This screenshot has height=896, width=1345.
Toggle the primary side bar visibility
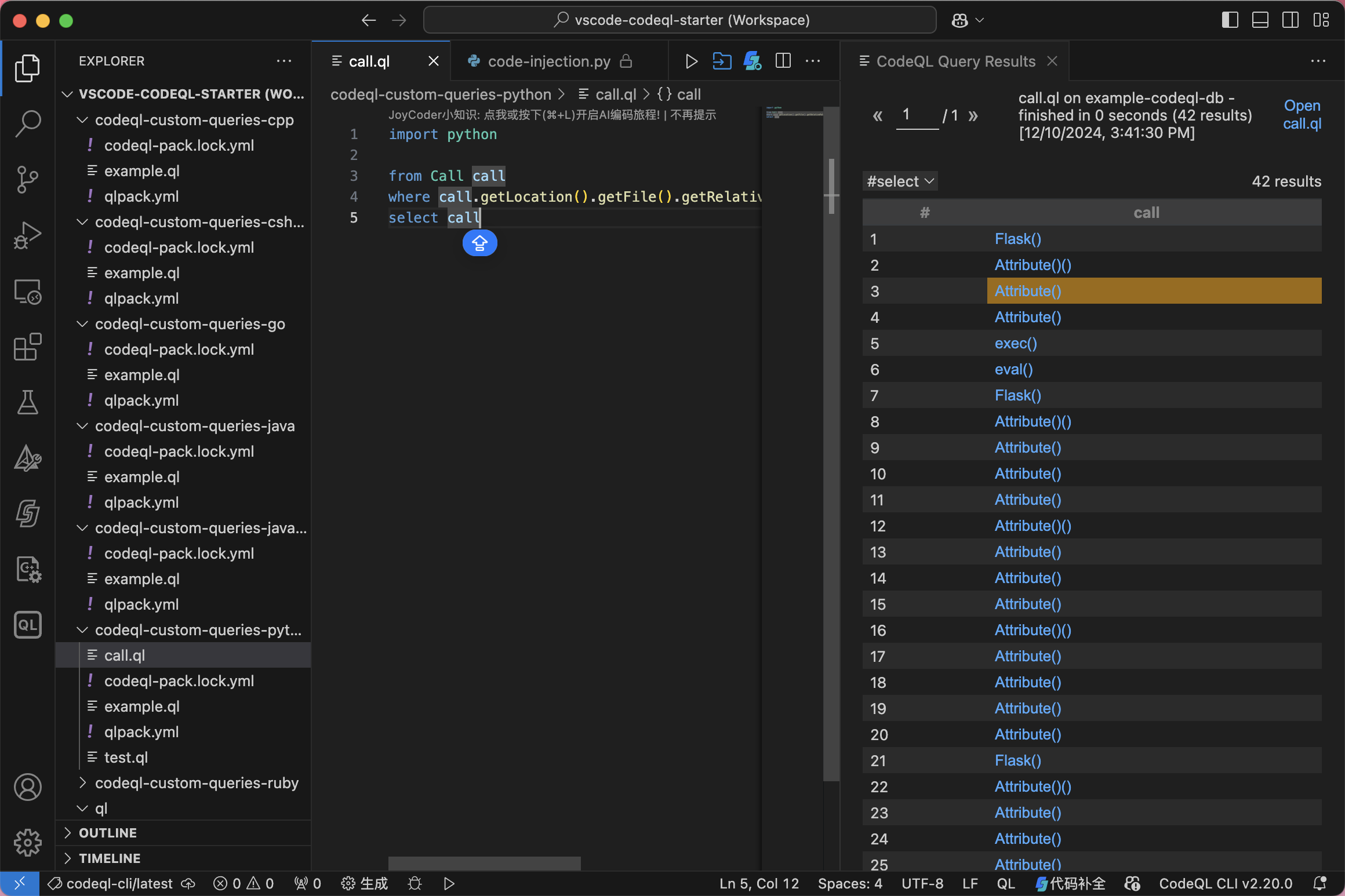(x=1230, y=20)
